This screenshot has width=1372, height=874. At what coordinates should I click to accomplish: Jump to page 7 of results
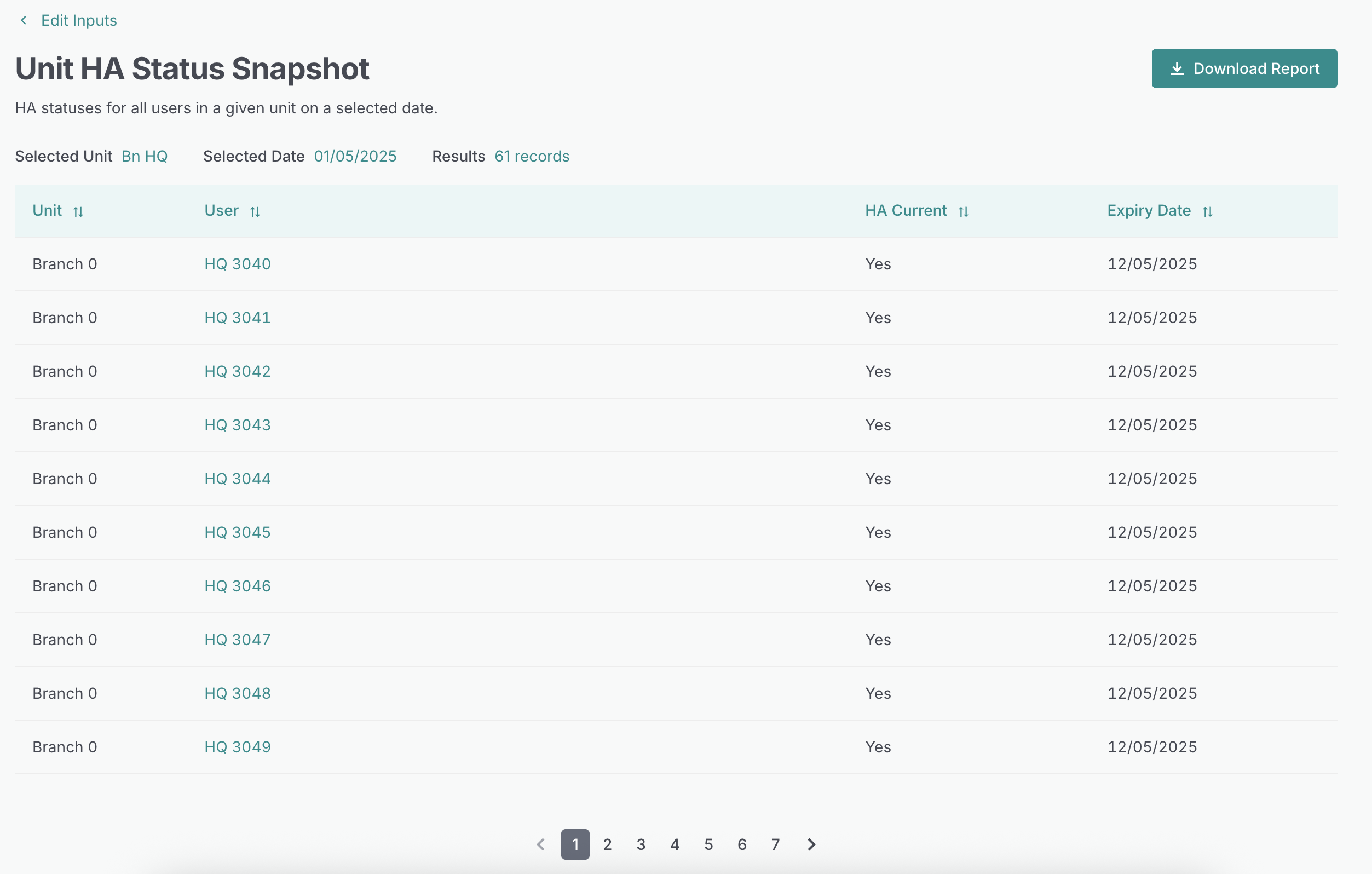click(775, 844)
